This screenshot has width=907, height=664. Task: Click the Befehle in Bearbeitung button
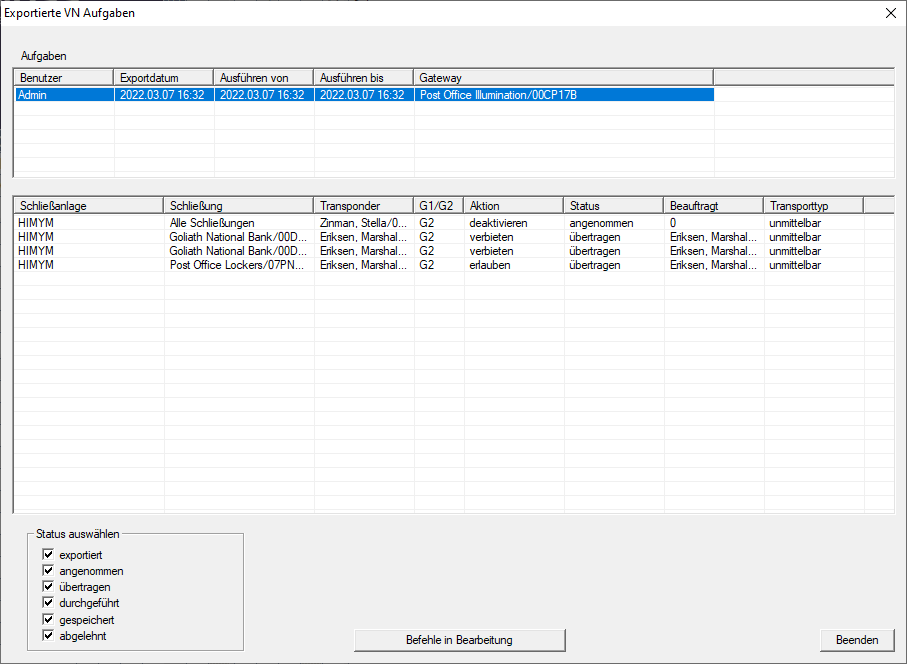pyautogui.click(x=460, y=640)
